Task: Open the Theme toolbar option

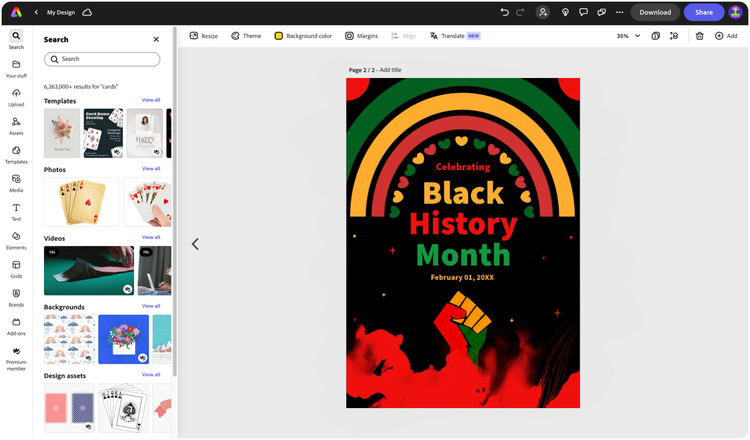Action: 246,36
